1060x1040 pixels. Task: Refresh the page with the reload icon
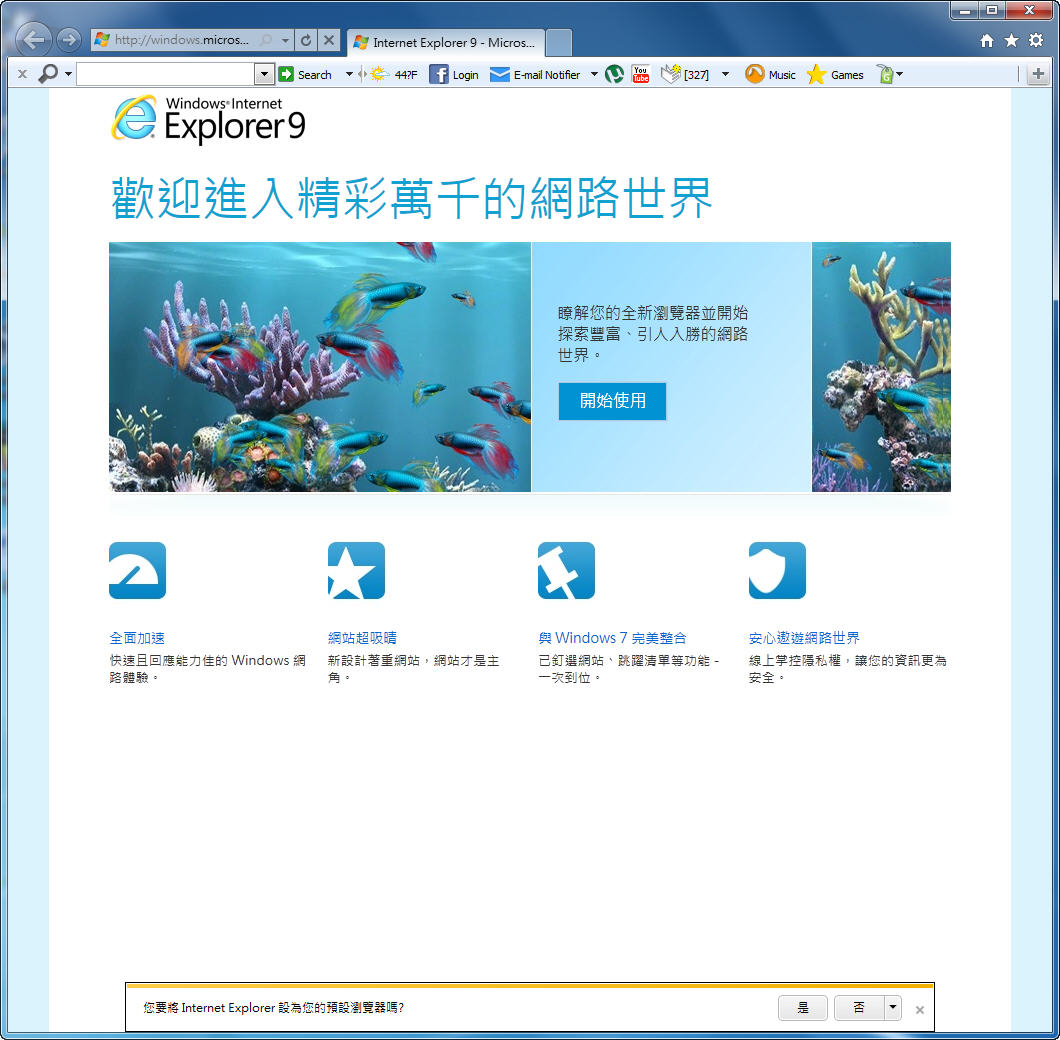point(306,40)
